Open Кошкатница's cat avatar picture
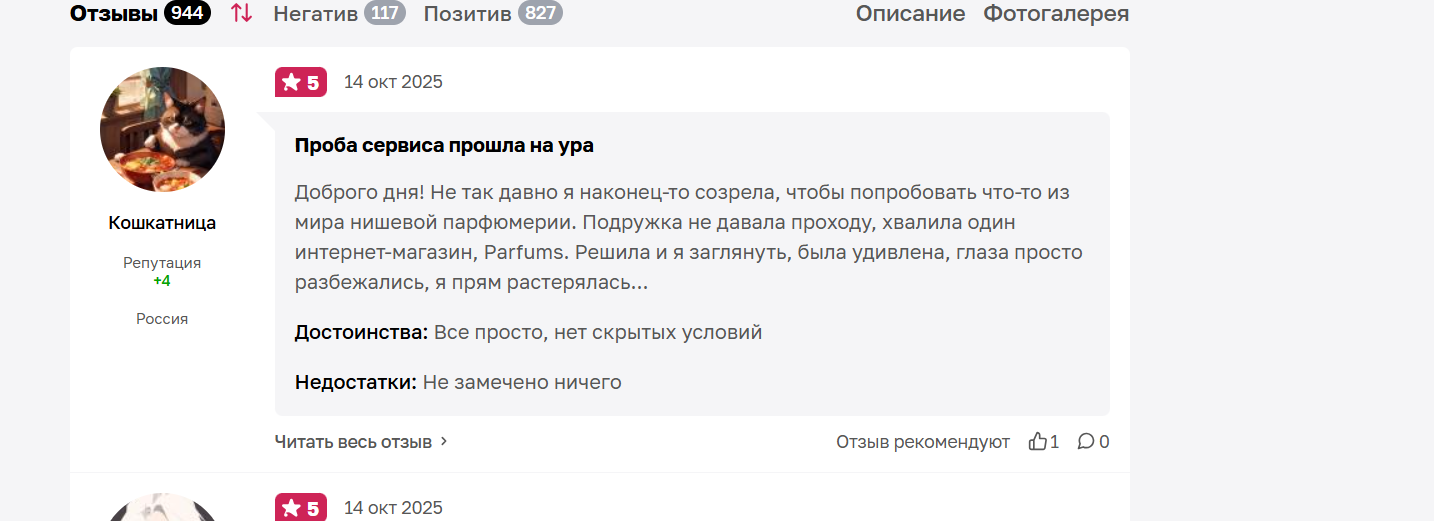 162,129
